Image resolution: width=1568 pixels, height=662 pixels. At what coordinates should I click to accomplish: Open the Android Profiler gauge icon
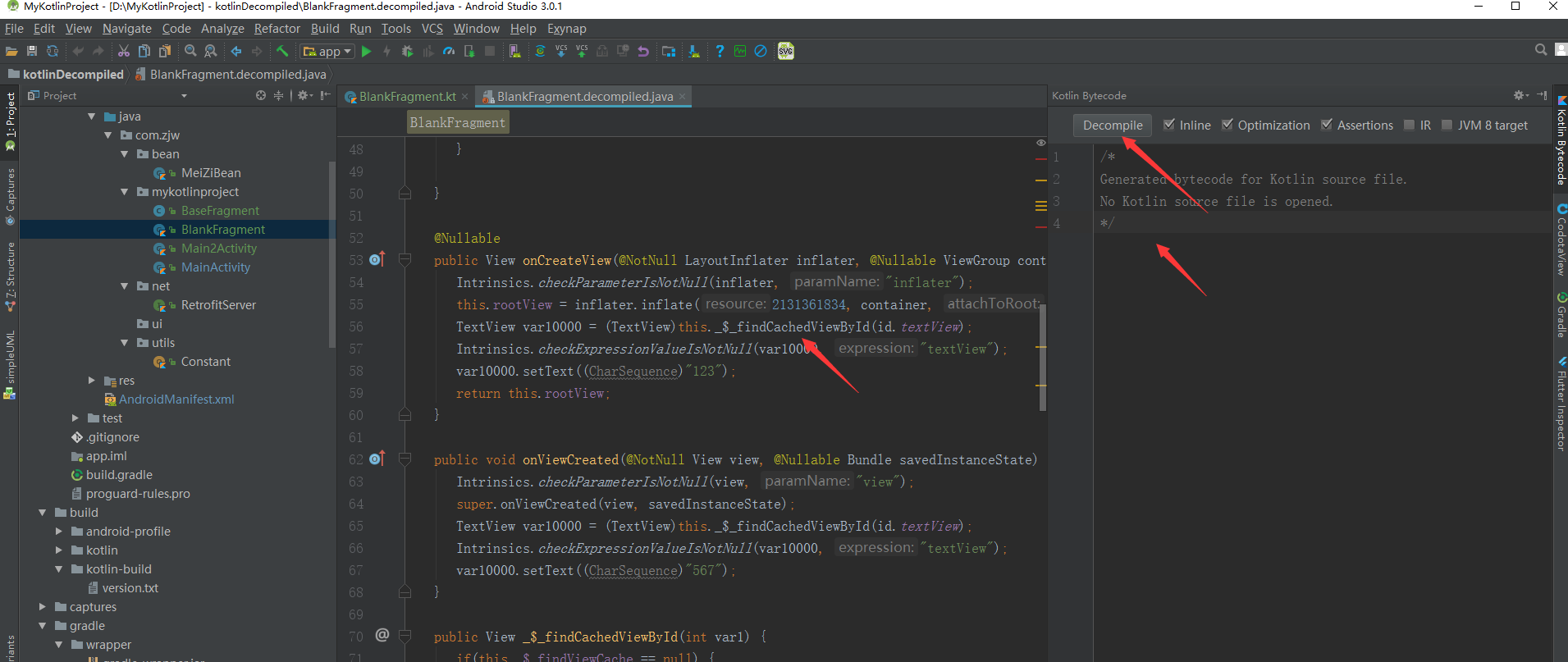(x=449, y=52)
